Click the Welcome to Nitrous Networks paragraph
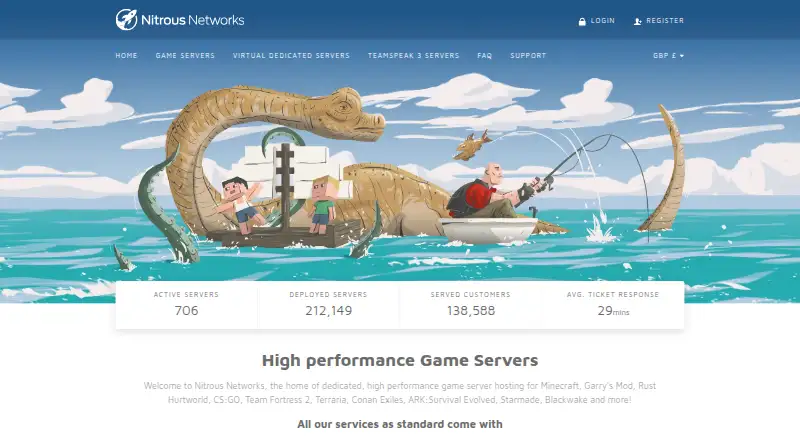This screenshot has width=800, height=440. click(x=400, y=393)
